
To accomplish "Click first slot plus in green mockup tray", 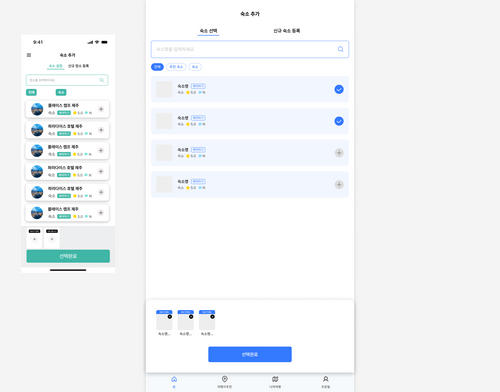I will pos(34,239).
